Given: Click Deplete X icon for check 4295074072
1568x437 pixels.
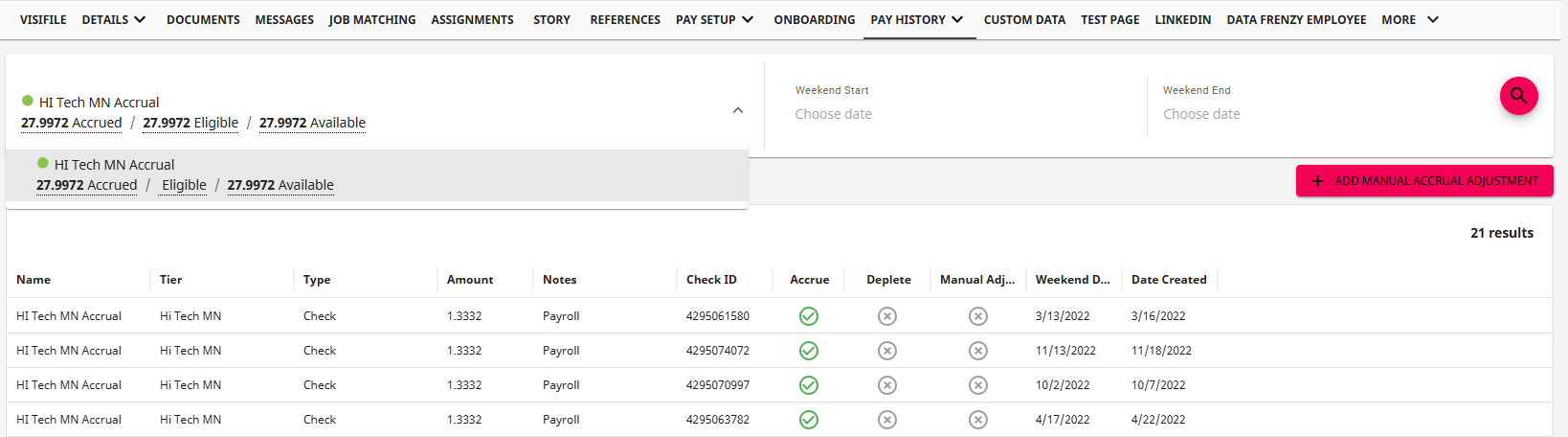Looking at the screenshot, I should (887, 351).
